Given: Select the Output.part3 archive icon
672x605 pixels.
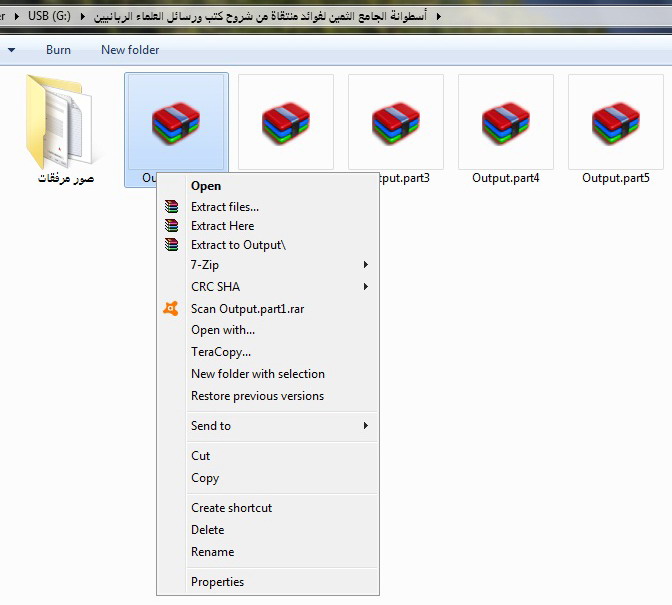Looking at the screenshot, I should pyautogui.click(x=395, y=123).
